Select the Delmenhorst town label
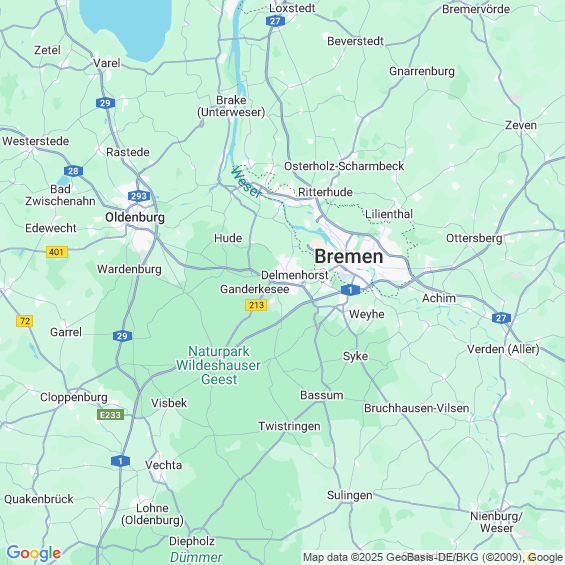565x565 pixels. click(x=295, y=275)
